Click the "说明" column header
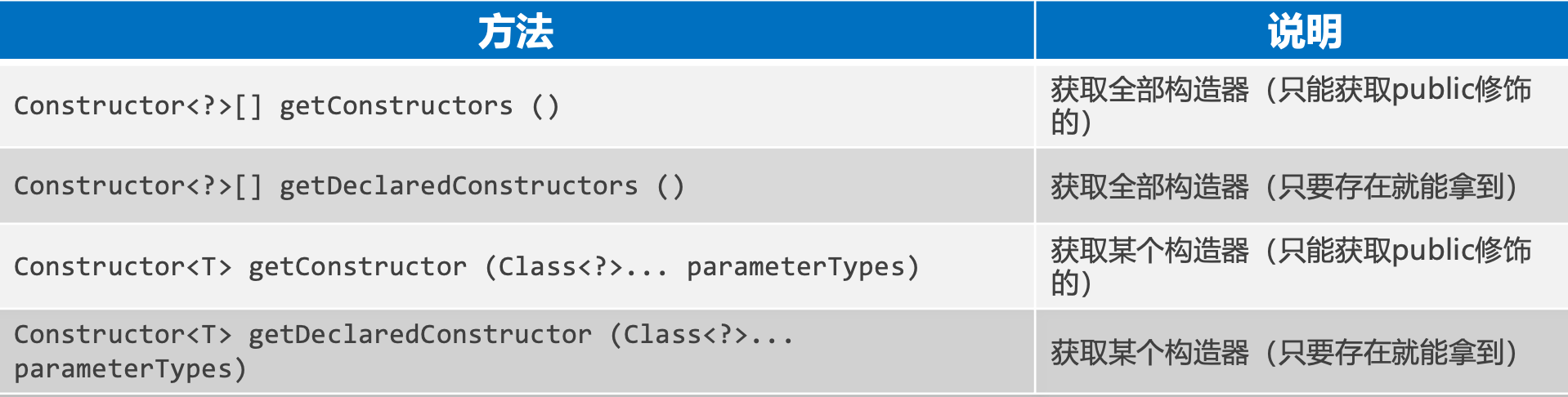The height and width of the screenshot is (397, 1568). click(x=1304, y=32)
